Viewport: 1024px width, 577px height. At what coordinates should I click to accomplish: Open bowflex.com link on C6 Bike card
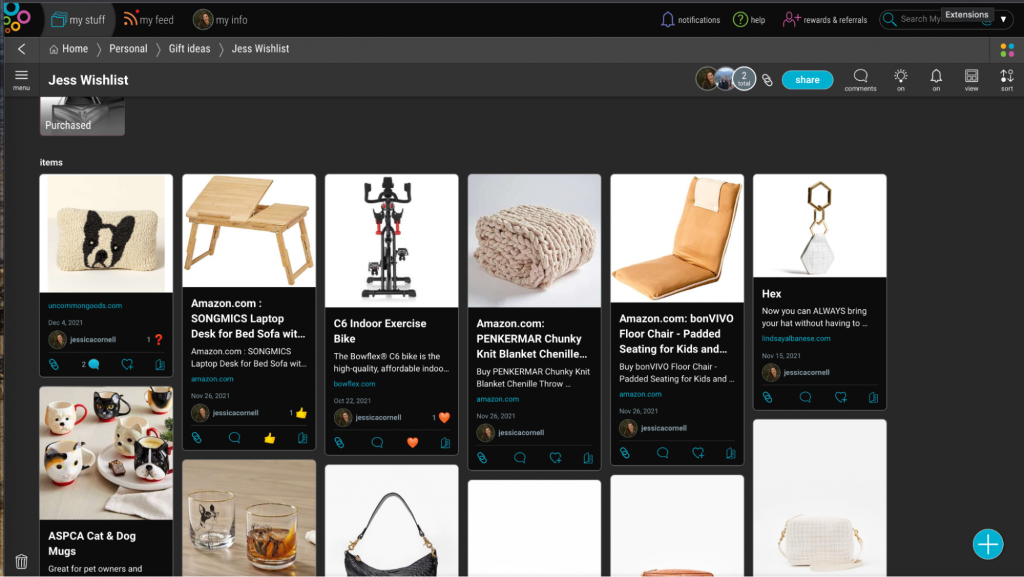355,384
